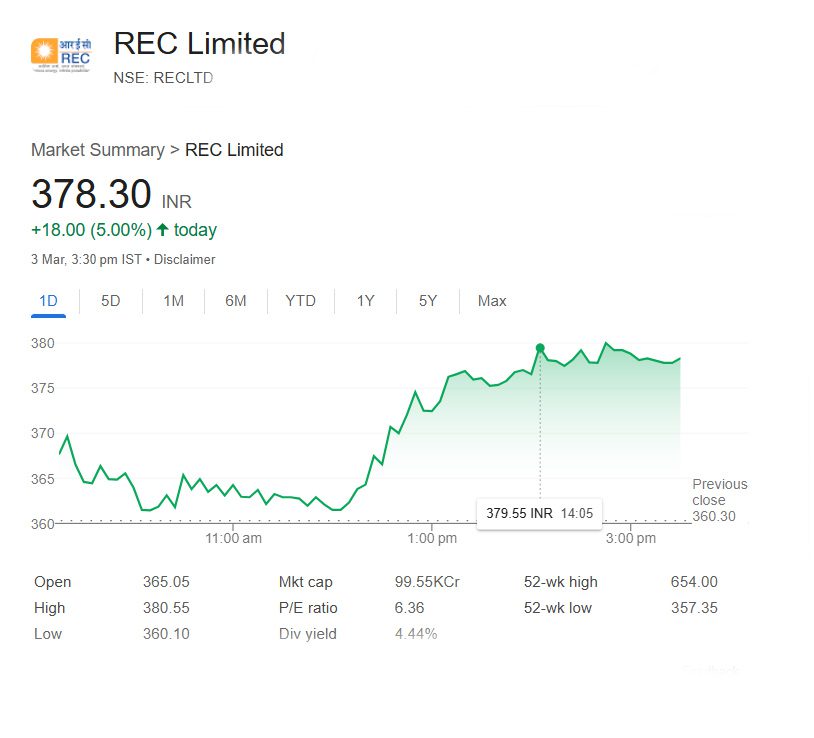Click the REC Limited company logo
This screenshot has height=738, width=814.
[61, 55]
